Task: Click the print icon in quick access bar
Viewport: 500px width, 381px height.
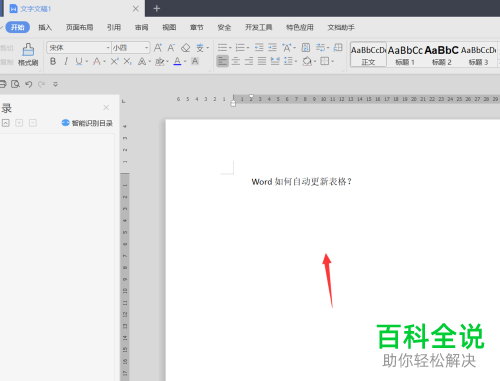Action: [x=3, y=84]
